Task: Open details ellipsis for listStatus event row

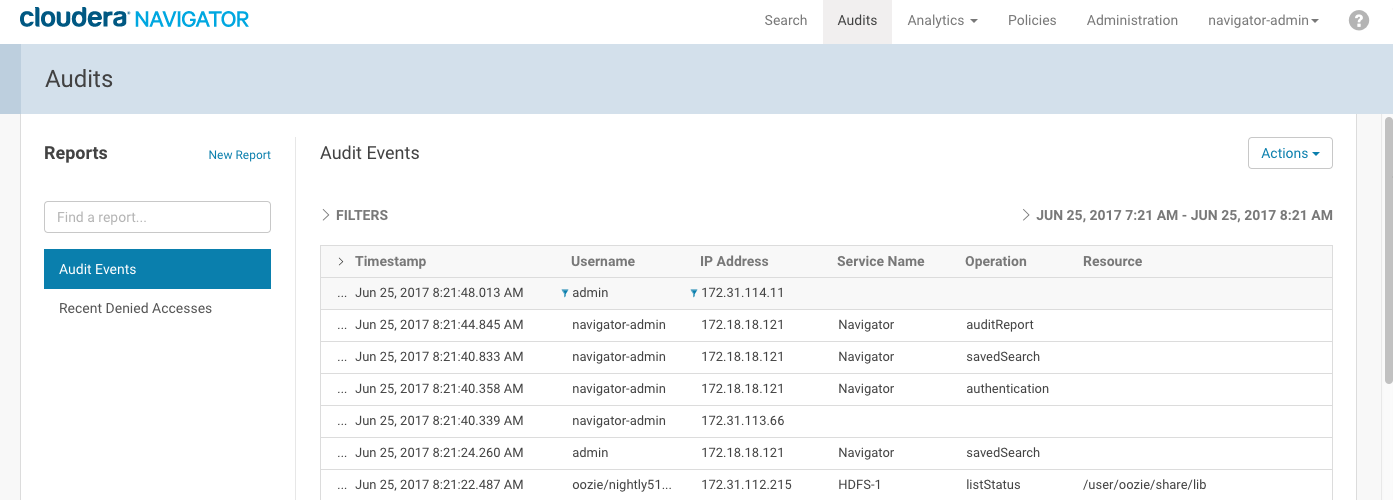Action: point(342,485)
